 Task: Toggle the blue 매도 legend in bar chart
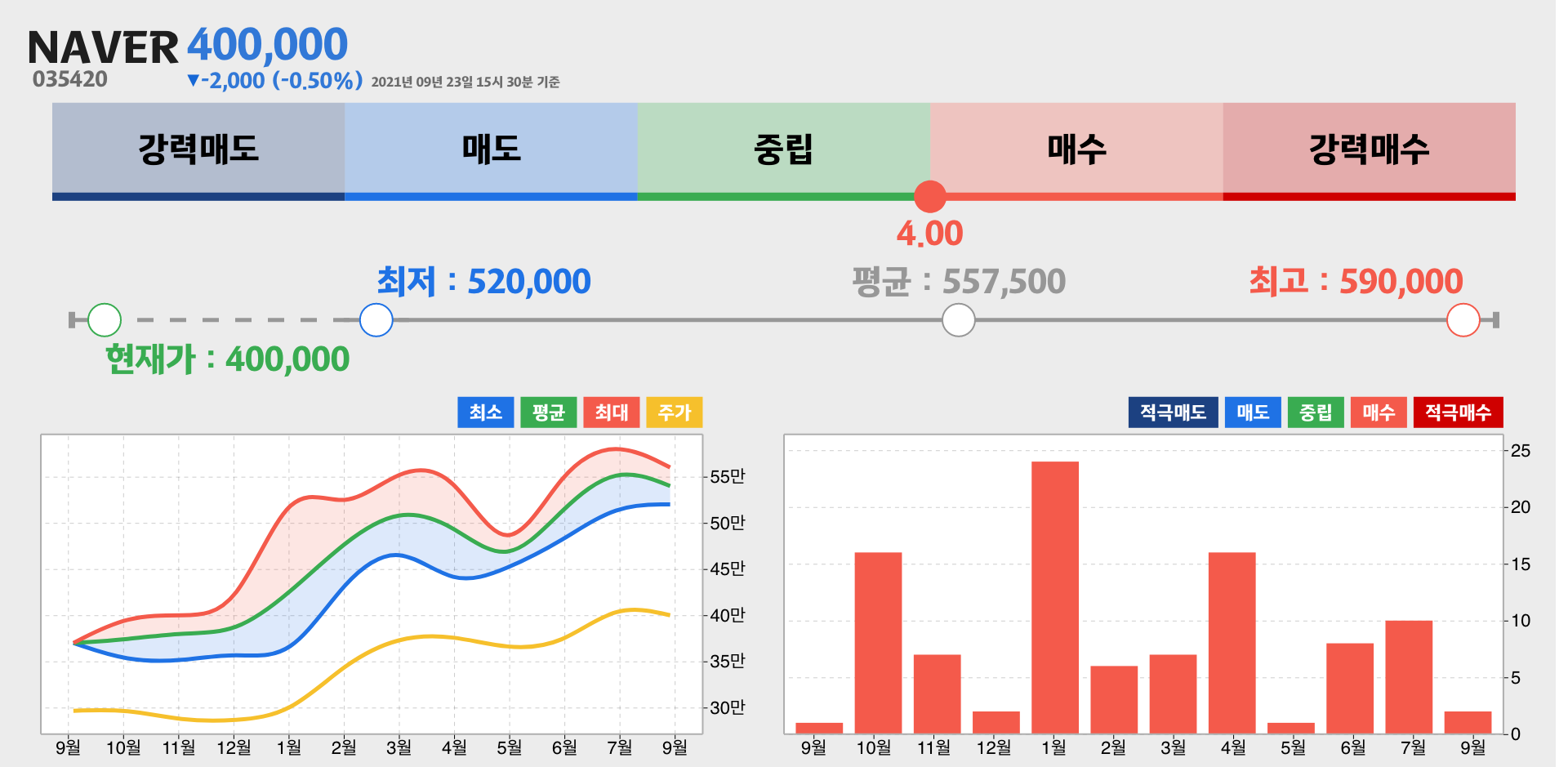(1253, 412)
